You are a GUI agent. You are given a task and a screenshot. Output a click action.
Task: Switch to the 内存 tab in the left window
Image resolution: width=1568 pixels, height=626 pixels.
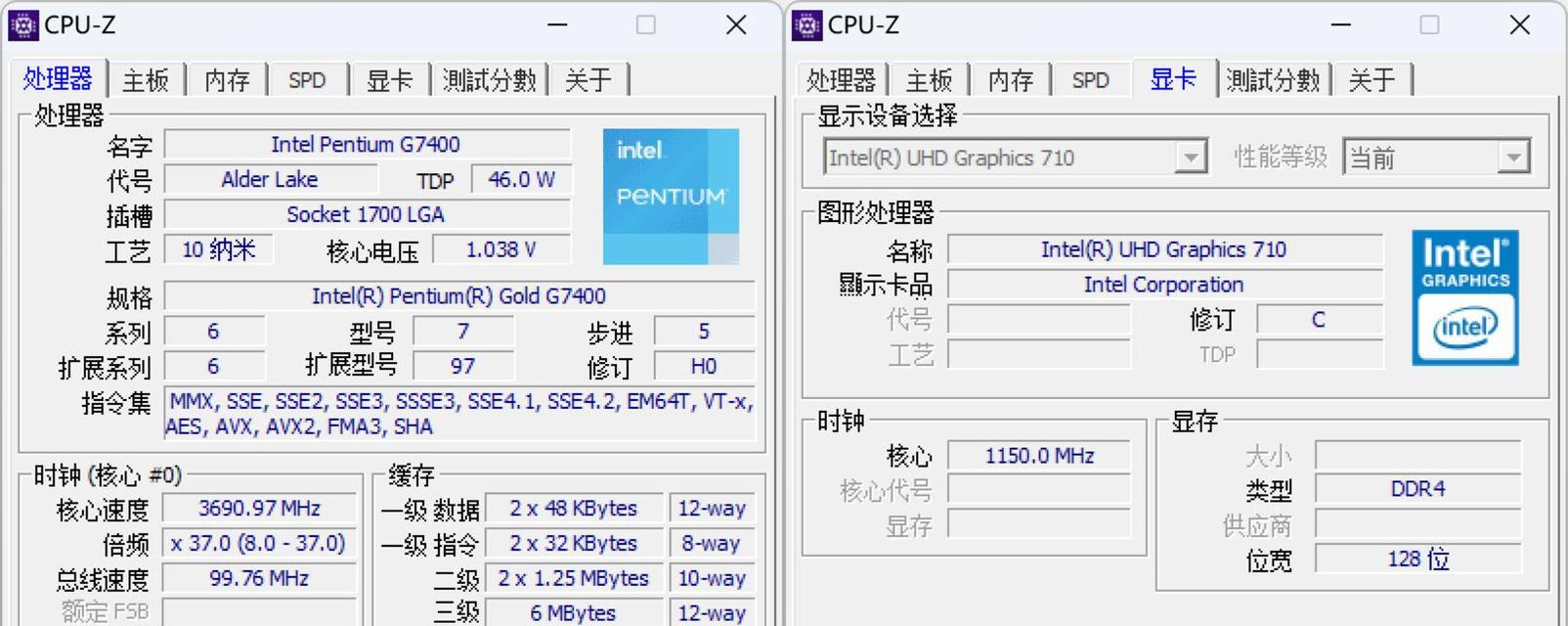[x=227, y=80]
